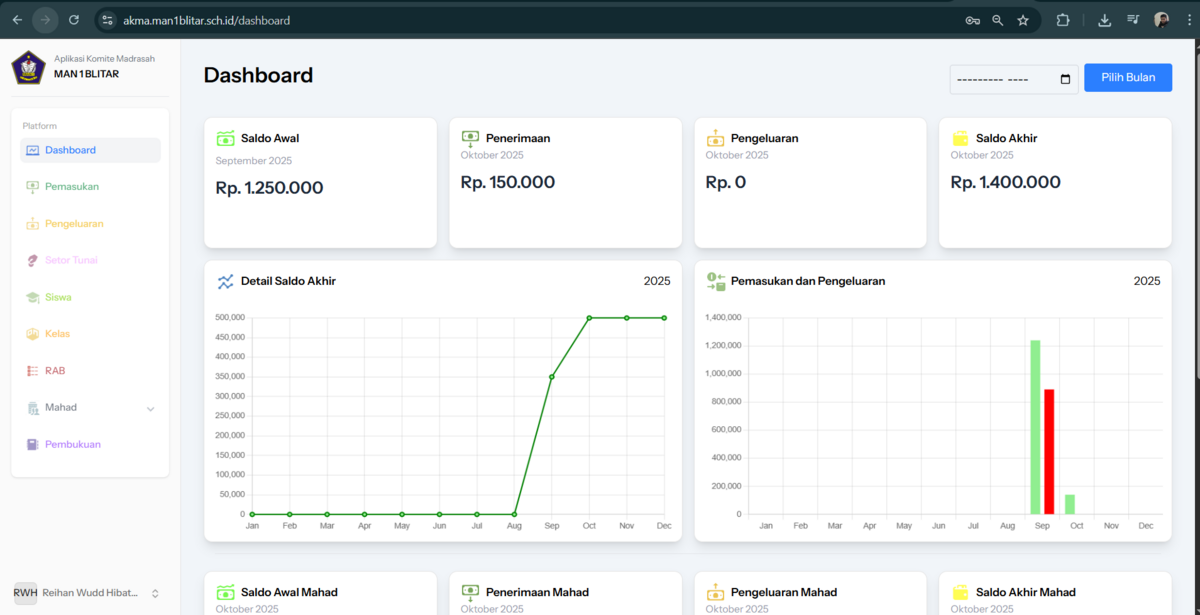Image resolution: width=1200 pixels, height=615 pixels.
Task: Click the Pengeluaran sidebar icon
Action: (x=32, y=224)
